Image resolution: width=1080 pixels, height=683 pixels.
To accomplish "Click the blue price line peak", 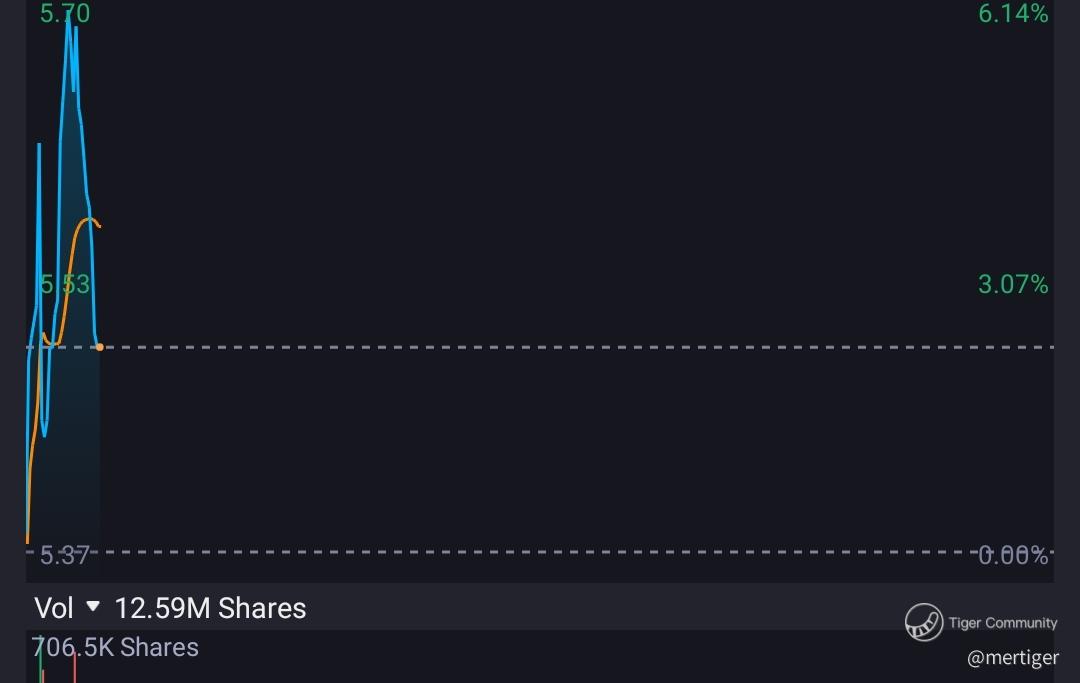I will (68, 21).
